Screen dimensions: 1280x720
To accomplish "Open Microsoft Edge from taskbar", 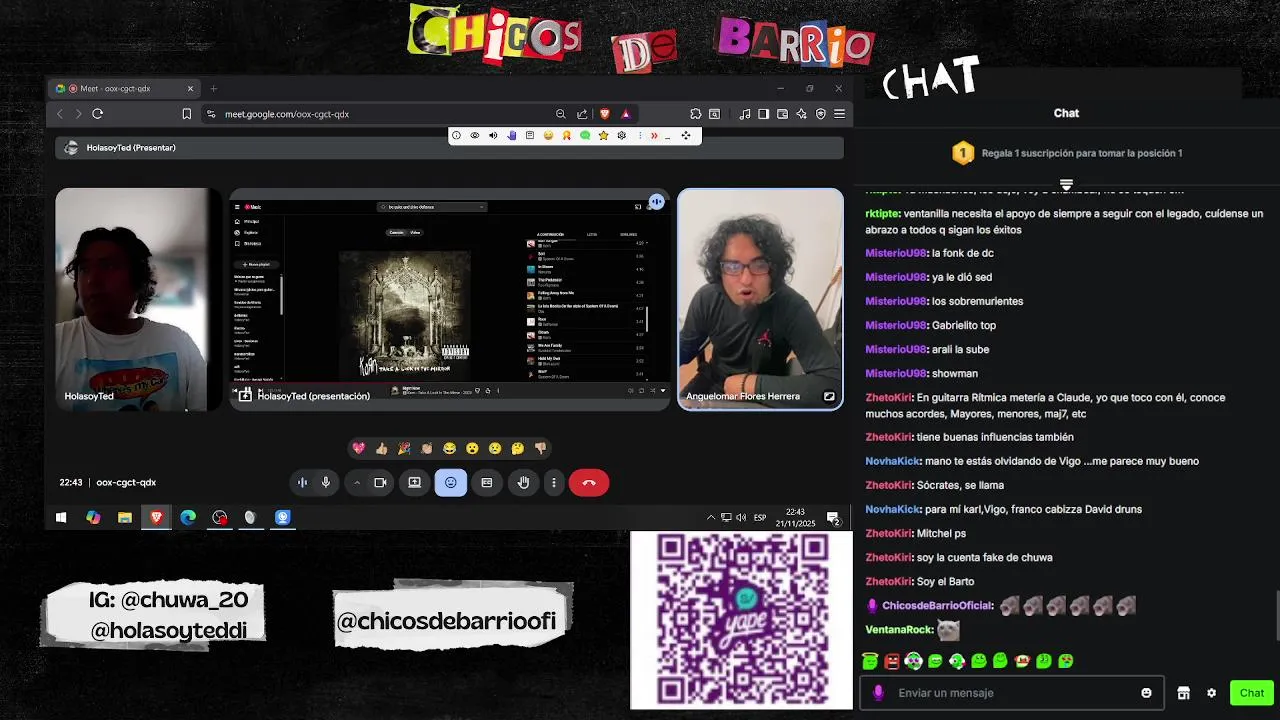I will tap(188, 517).
